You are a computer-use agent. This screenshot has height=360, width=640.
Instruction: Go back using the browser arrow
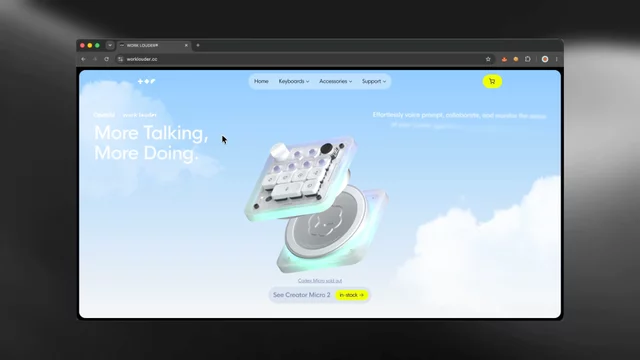83,59
